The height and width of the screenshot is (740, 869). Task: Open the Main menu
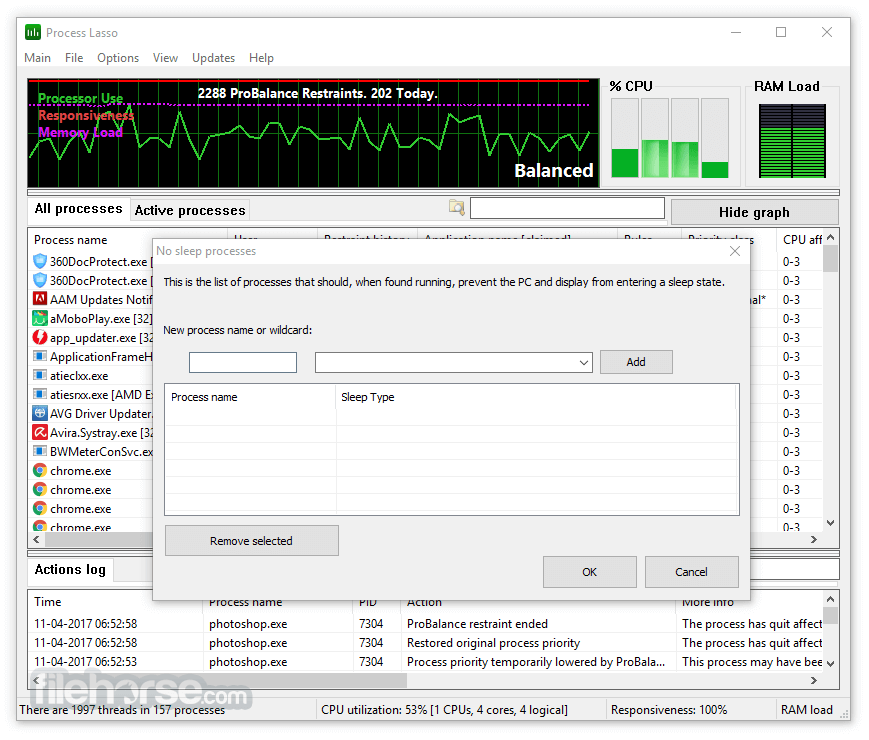click(38, 58)
